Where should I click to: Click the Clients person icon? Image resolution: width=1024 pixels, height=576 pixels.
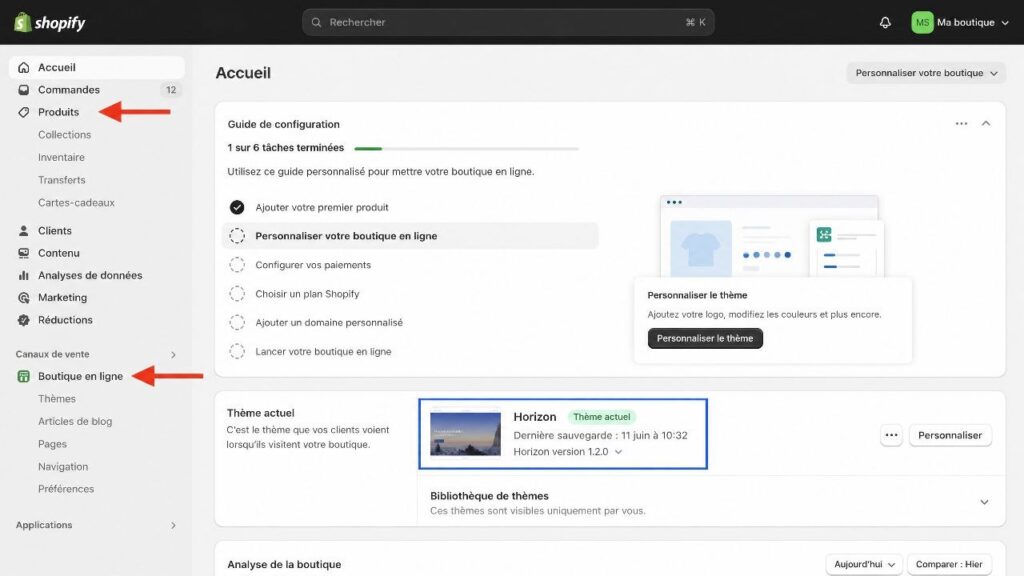[x=24, y=231]
